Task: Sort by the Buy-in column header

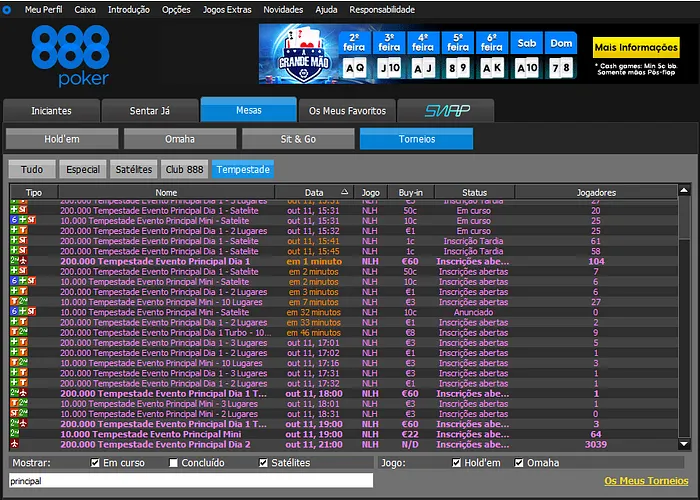Action: pyautogui.click(x=411, y=192)
